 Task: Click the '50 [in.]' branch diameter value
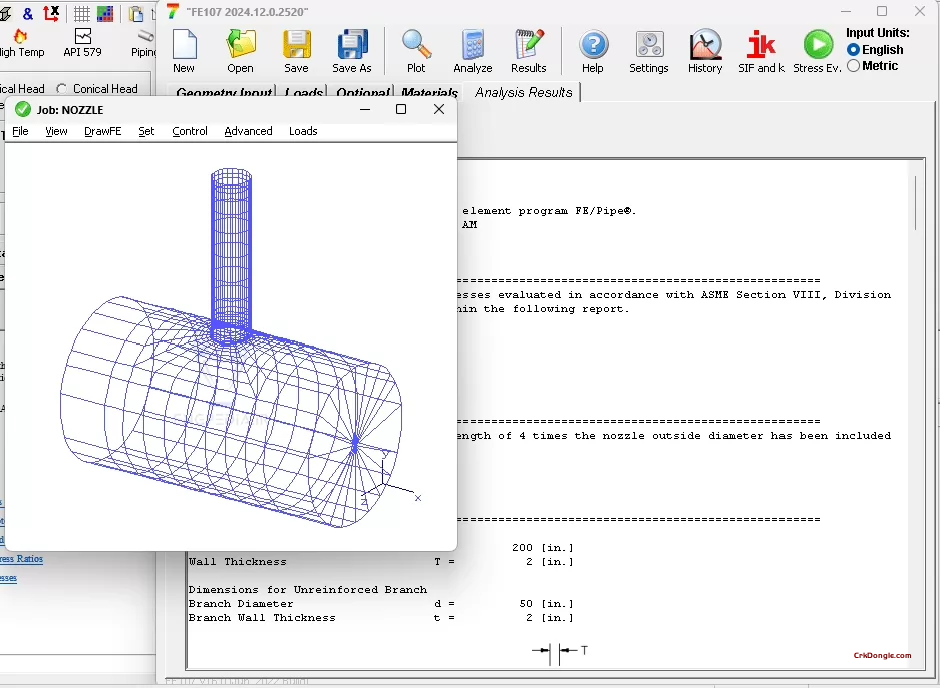coord(546,604)
